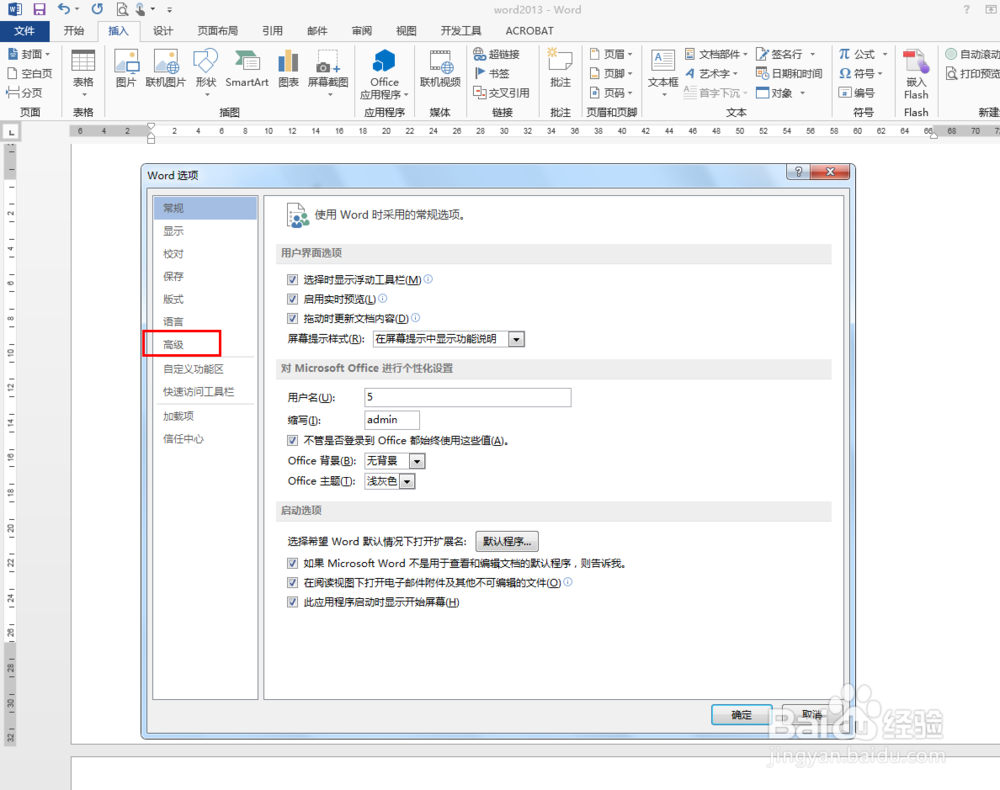Insert a Blank Page (空白页)
1000x790 pixels.
coord(30,73)
